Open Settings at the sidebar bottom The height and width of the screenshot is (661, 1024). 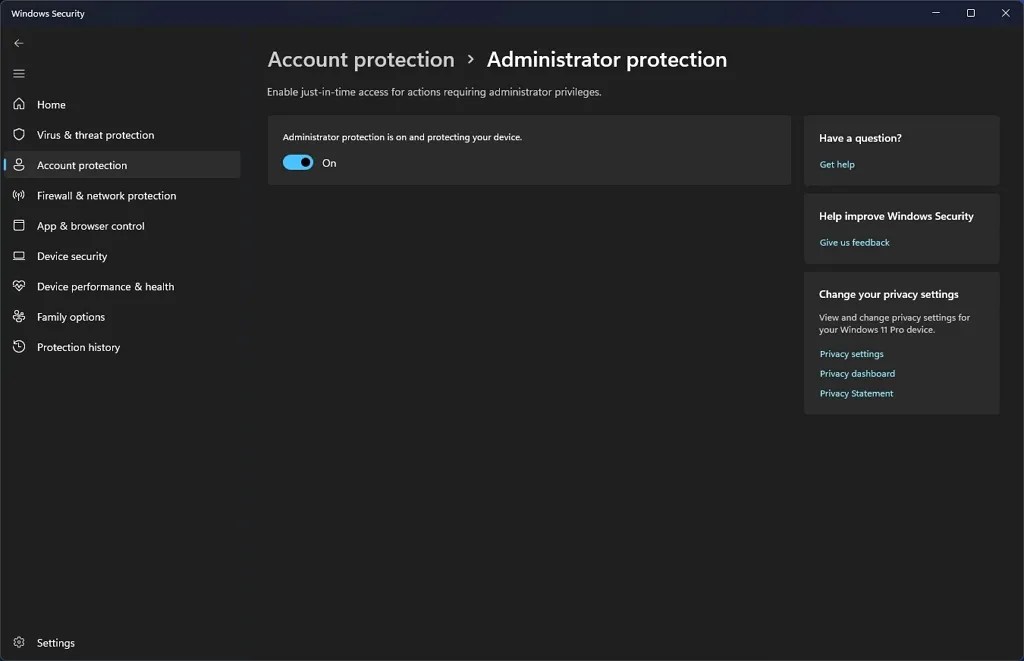pyautogui.click(x=122, y=643)
